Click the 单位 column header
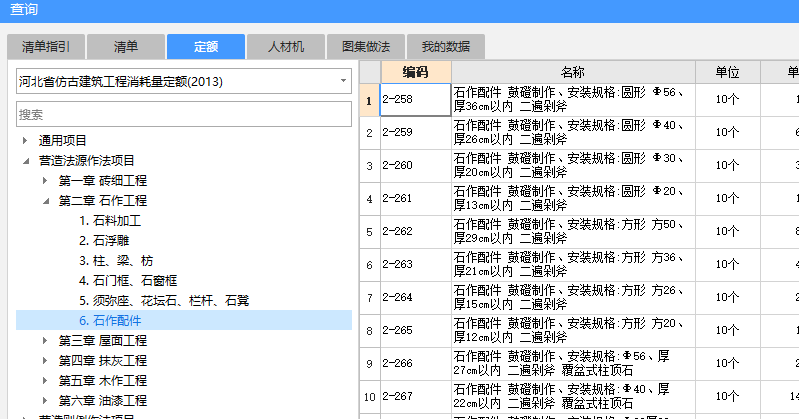This screenshot has height=419, width=799. [x=728, y=72]
